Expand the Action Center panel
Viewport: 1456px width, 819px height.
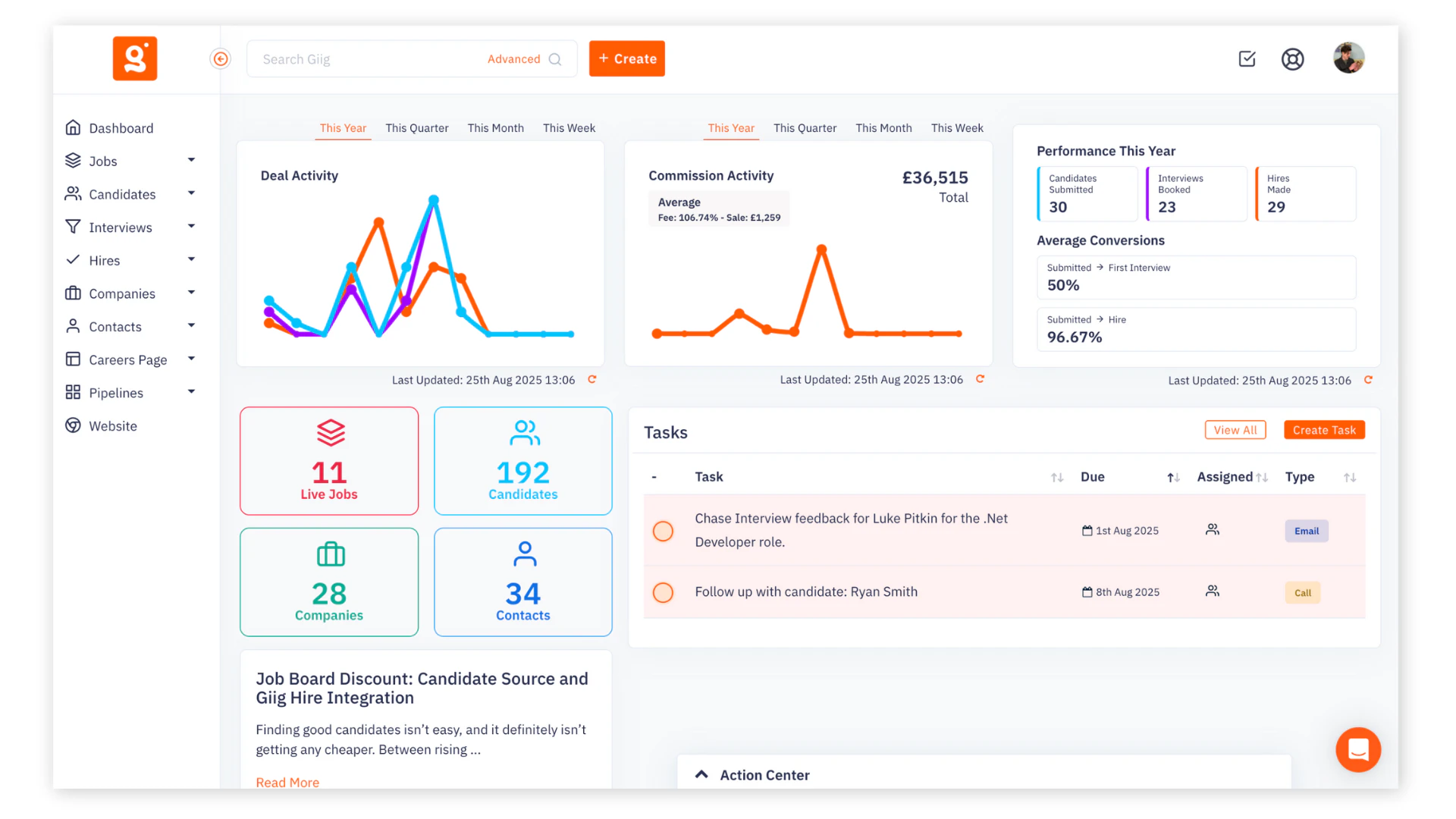[x=701, y=774]
